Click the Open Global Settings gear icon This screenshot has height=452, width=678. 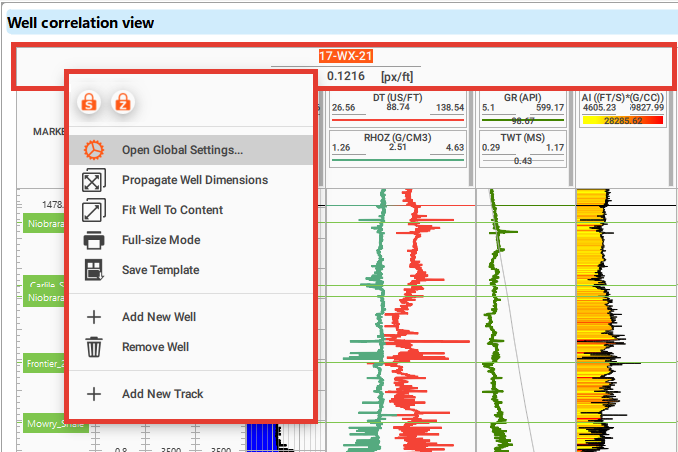(94, 150)
